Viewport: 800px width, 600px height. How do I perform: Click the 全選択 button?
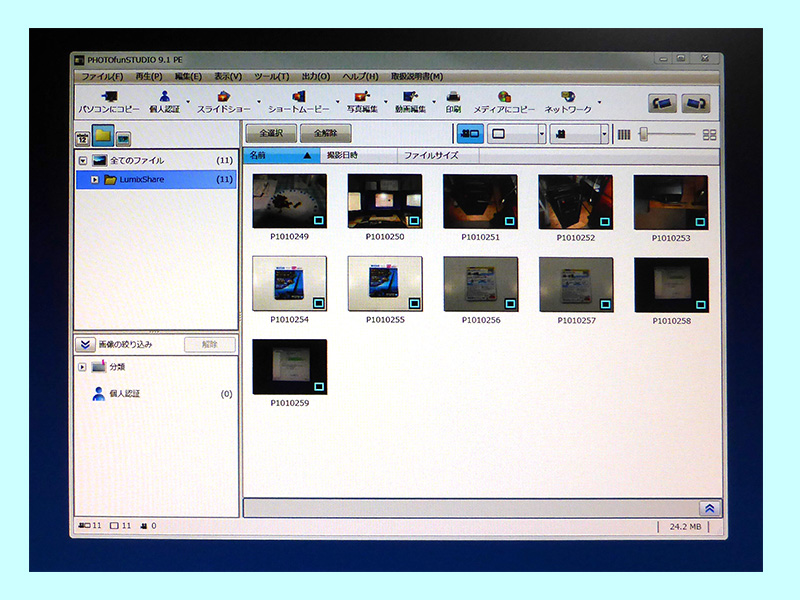pyautogui.click(x=270, y=133)
